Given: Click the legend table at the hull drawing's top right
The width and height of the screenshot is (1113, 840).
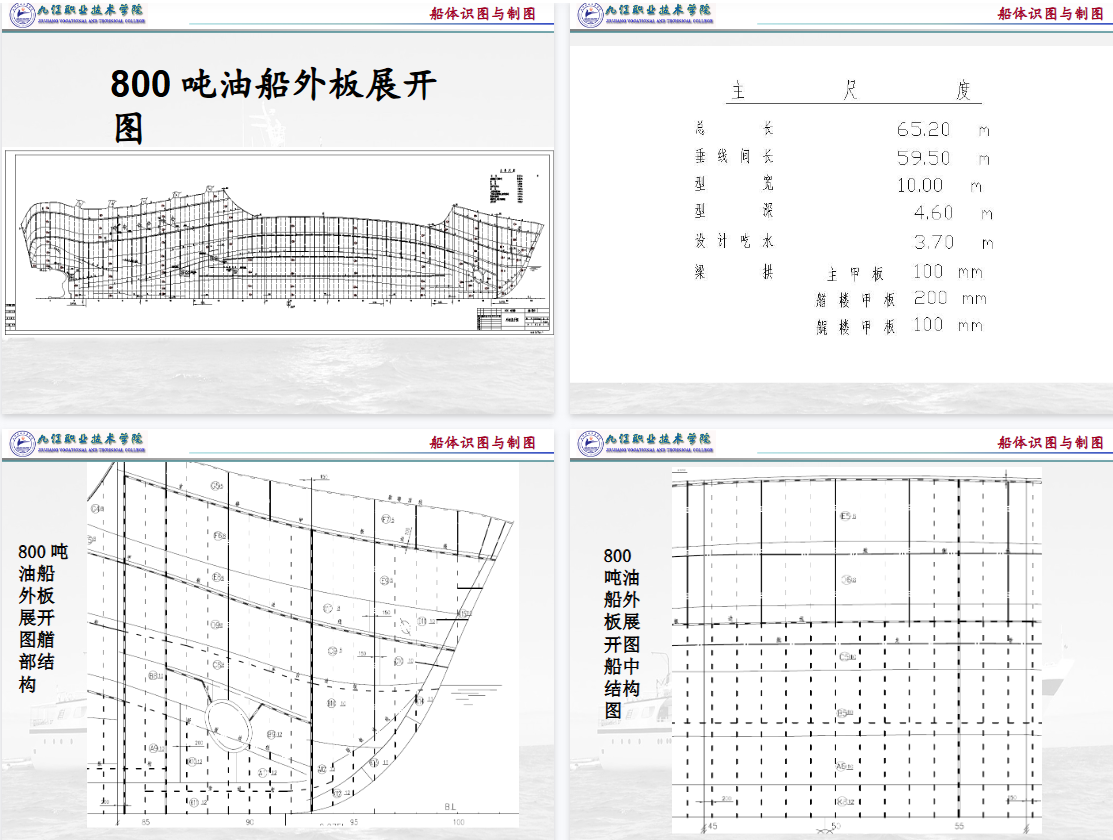Looking at the screenshot, I should tap(506, 187).
